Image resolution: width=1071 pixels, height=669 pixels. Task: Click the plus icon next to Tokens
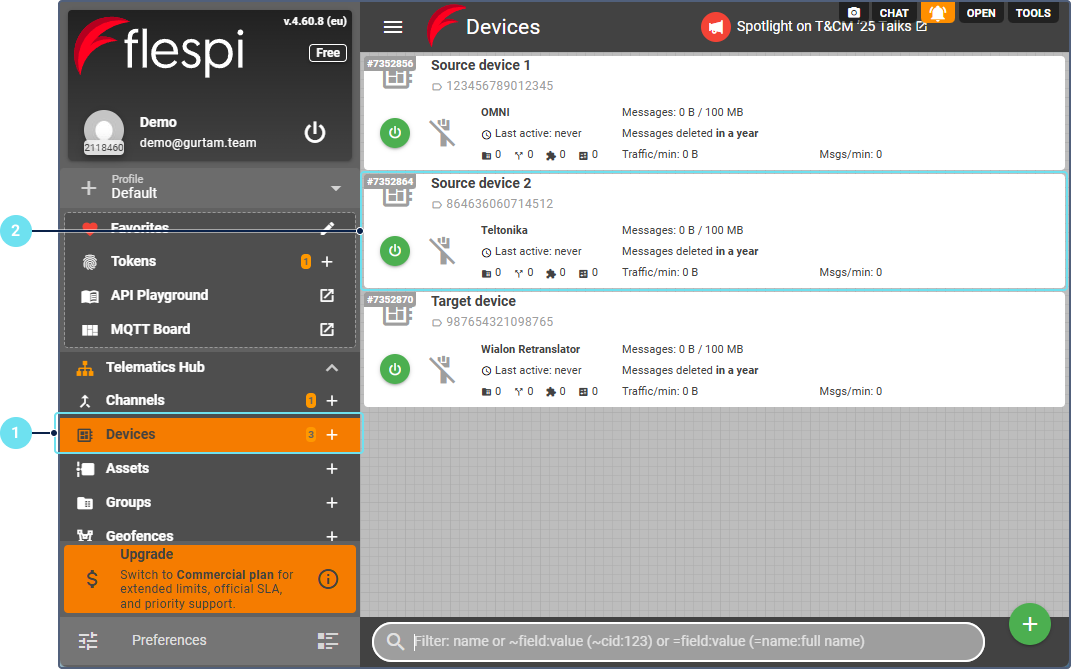[327, 262]
